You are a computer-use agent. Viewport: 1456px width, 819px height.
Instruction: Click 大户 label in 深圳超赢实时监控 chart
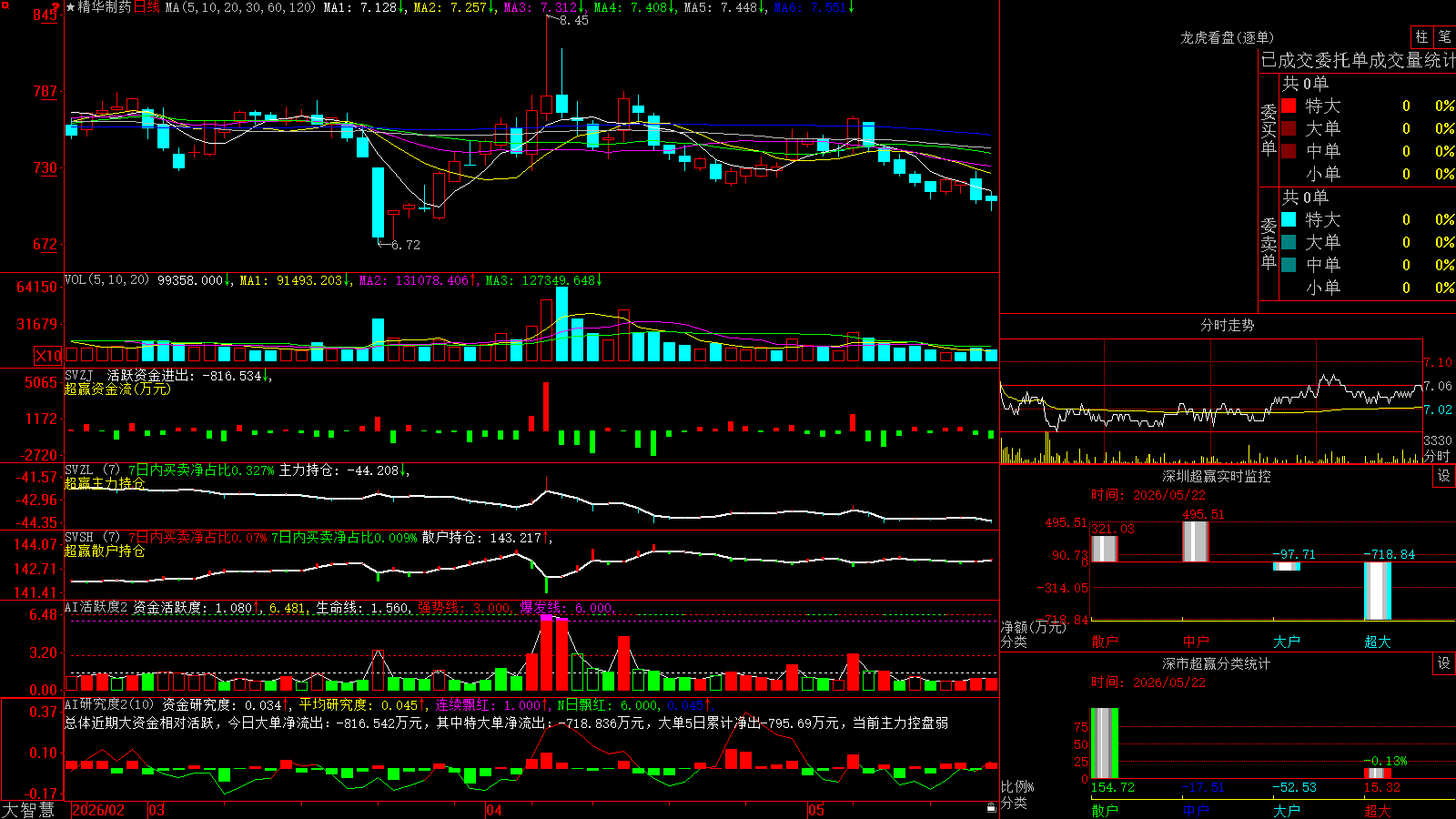pos(1286,642)
